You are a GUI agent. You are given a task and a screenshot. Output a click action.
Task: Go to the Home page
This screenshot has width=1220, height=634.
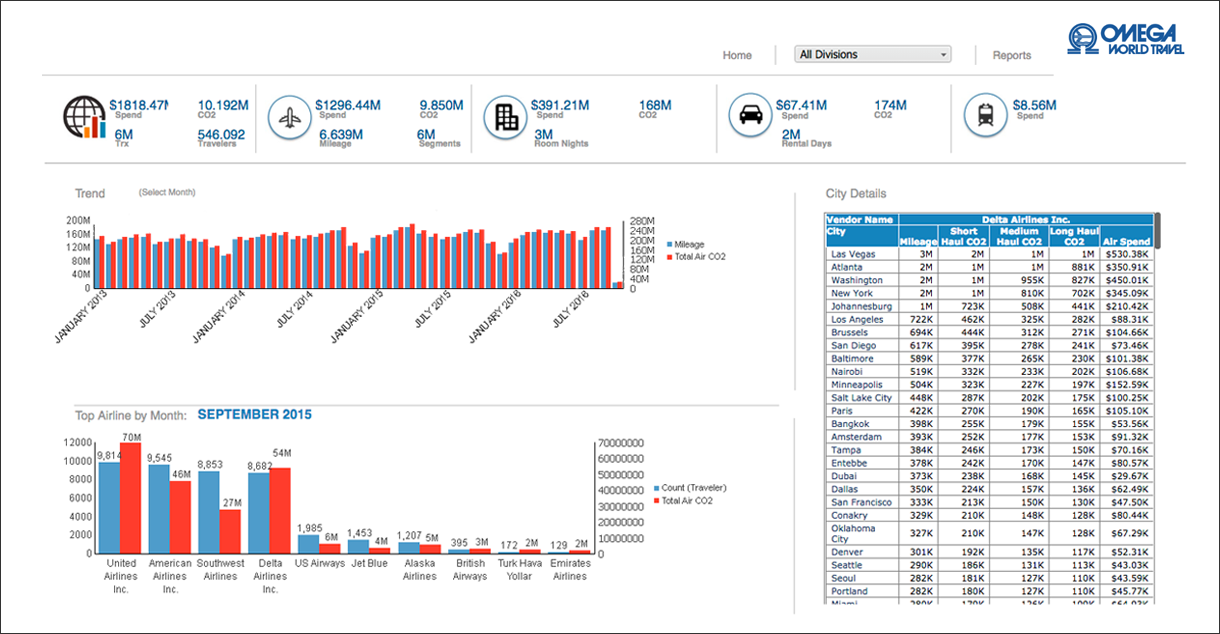click(x=737, y=56)
